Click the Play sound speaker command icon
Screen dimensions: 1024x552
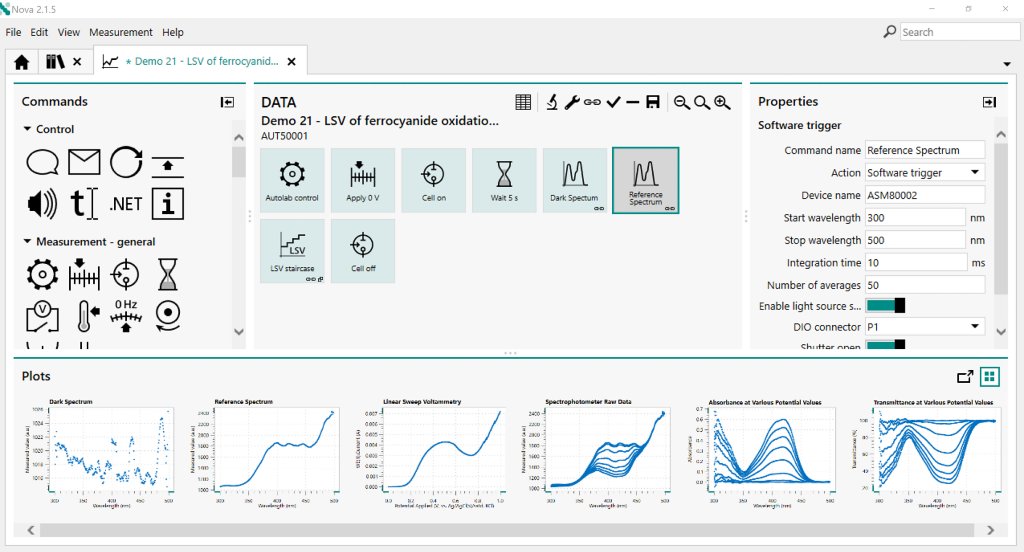[x=42, y=204]
